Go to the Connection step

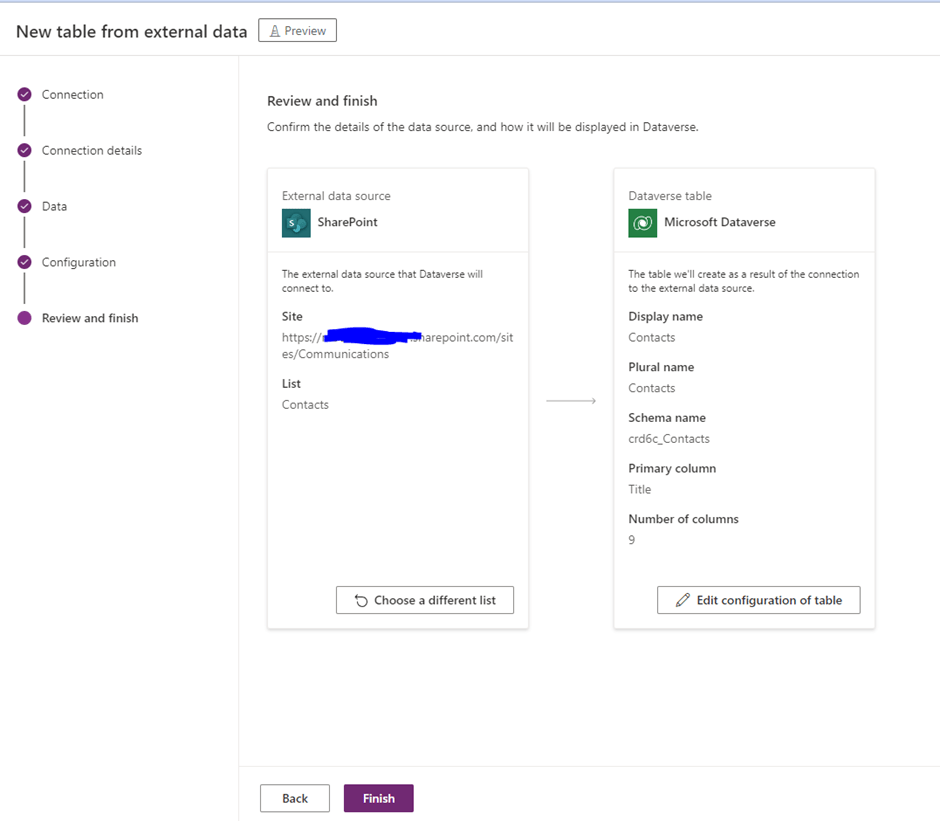pyautogui.click(x=72, y=95)
